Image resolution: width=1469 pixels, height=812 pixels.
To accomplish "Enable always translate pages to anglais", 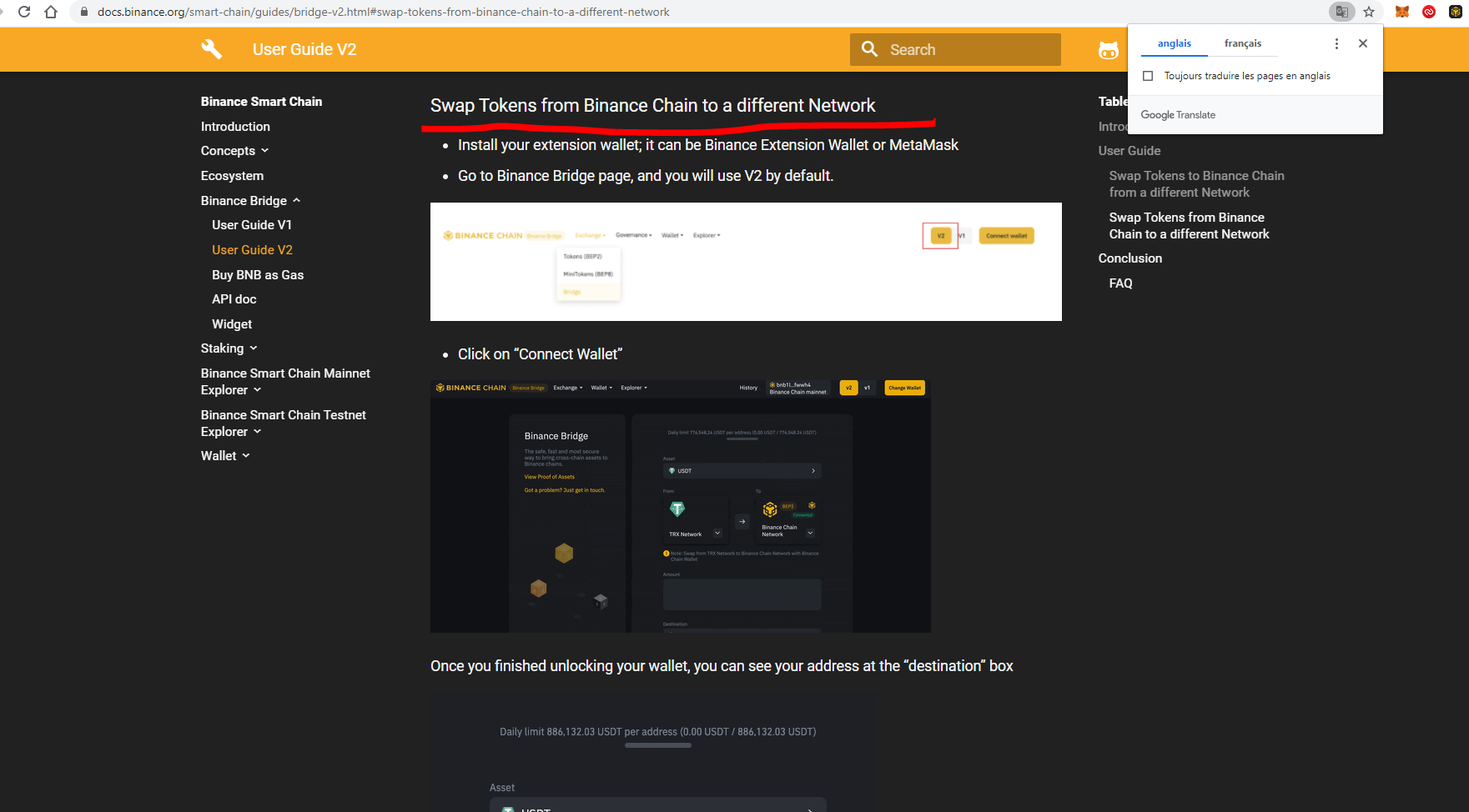I will (1148, 76).
